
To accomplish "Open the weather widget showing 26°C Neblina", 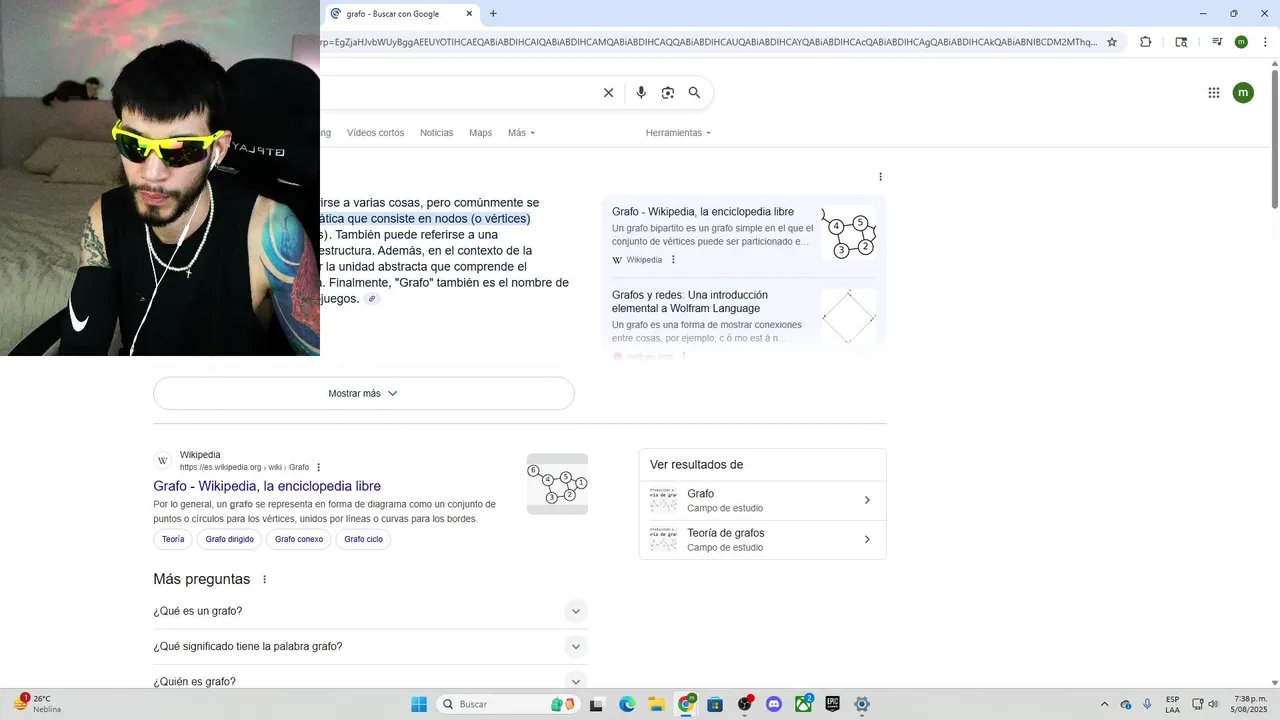I will click(x=38, y=704).
